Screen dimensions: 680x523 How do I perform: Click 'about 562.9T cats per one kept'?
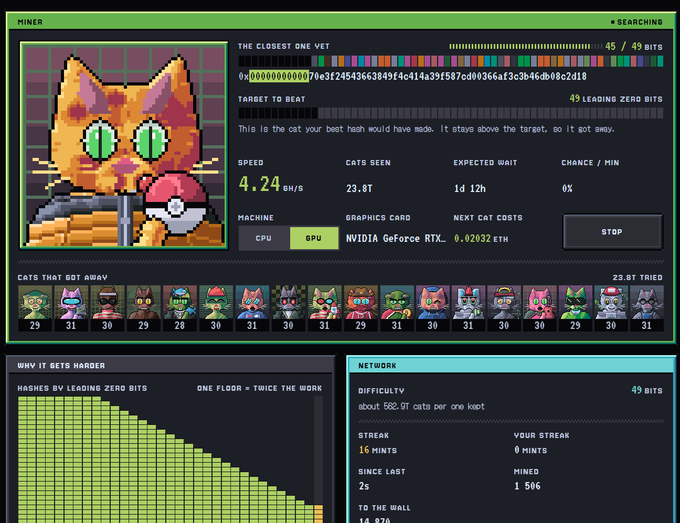[421, 406]
